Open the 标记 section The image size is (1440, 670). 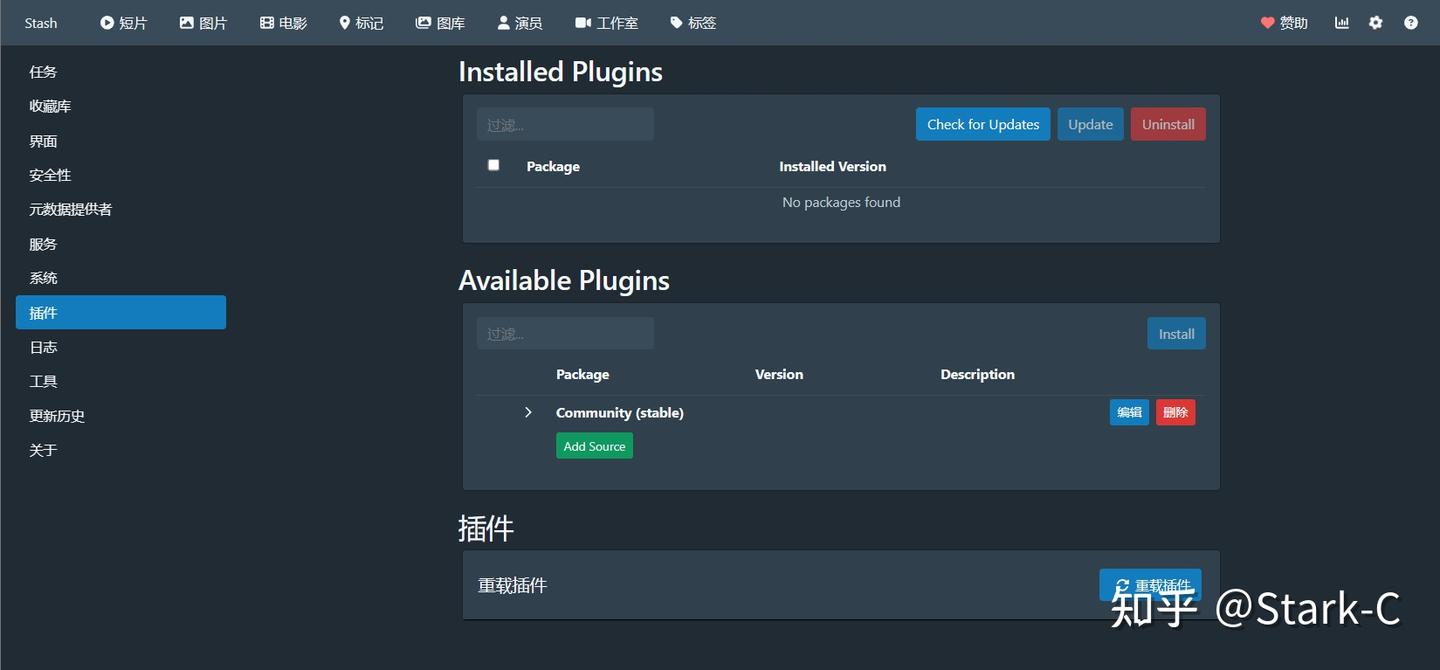pyautogui.click(x=361, y=22)
